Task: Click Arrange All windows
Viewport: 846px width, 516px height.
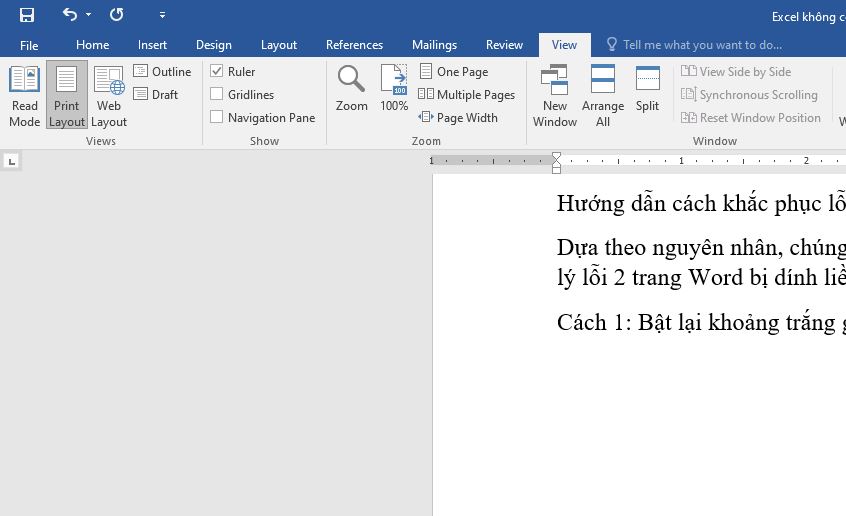Action: [603, 96]
